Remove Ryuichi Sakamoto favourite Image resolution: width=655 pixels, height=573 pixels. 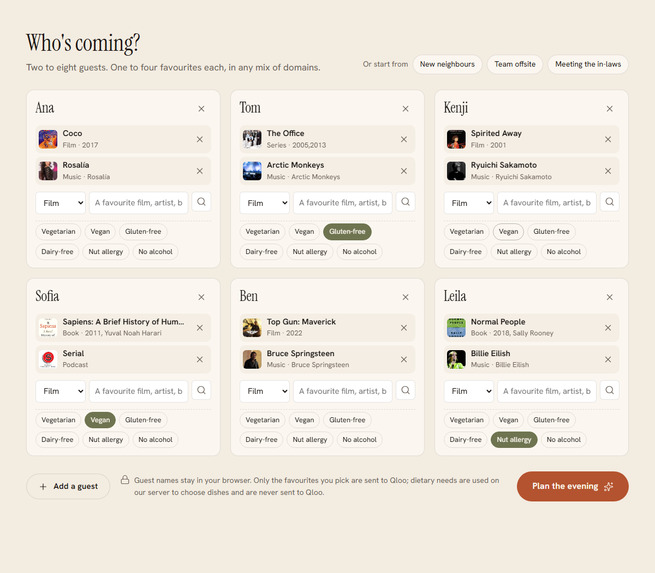click(608, 171)
